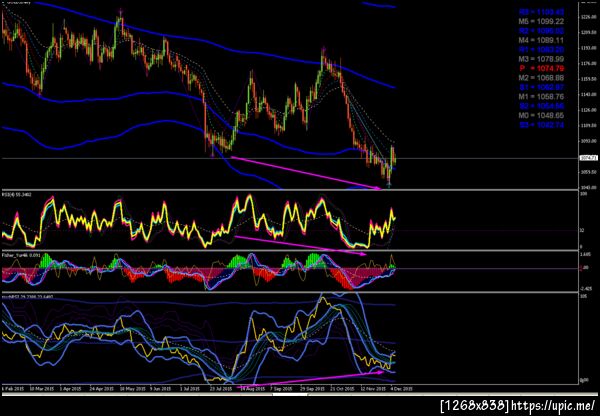600x416 pixels.
Task: Click the 24 Apr 2015 date label
Action: (x=101, y=388)
